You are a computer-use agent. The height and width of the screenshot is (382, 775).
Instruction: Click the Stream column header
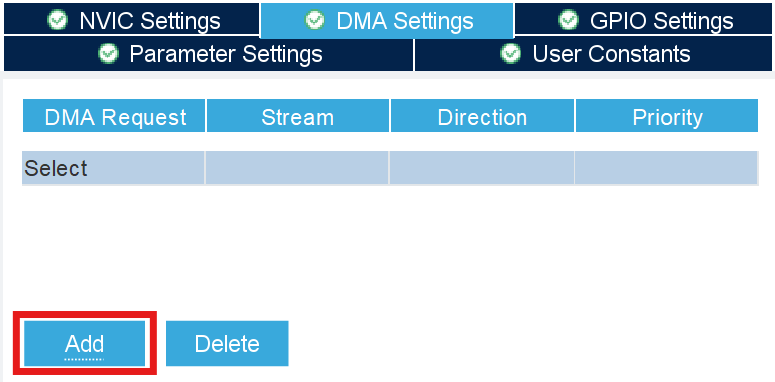(x=298, y=116)
